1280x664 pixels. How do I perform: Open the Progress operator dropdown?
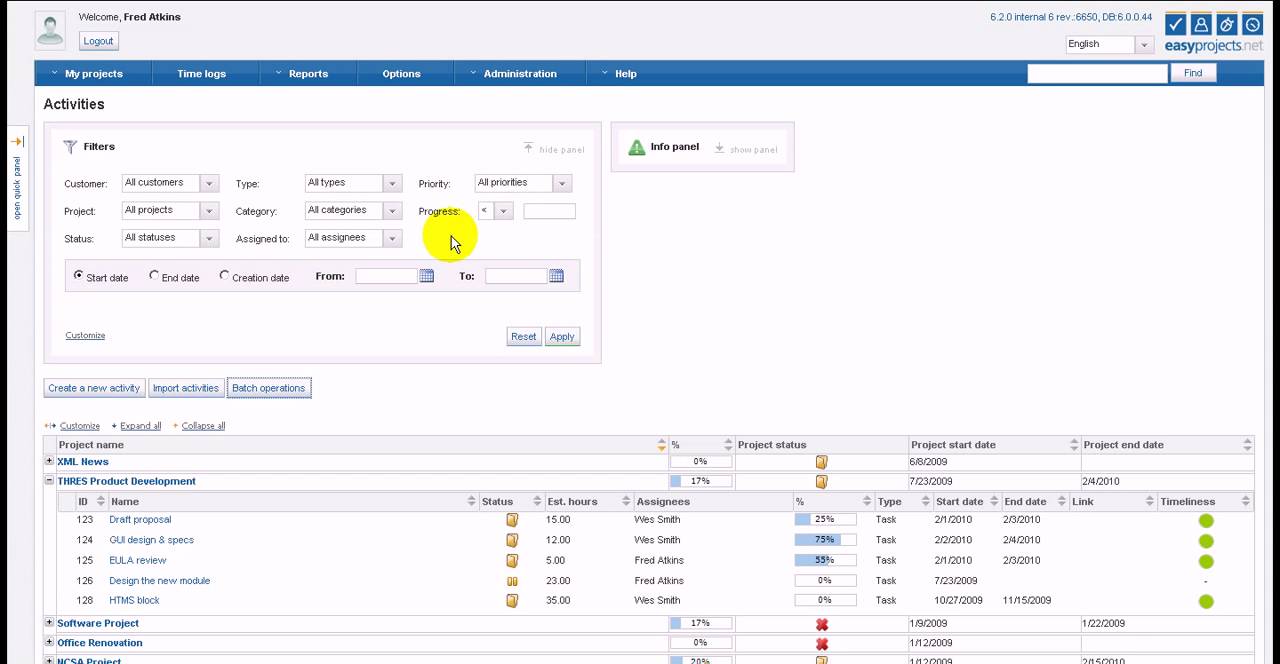[503, 211]
